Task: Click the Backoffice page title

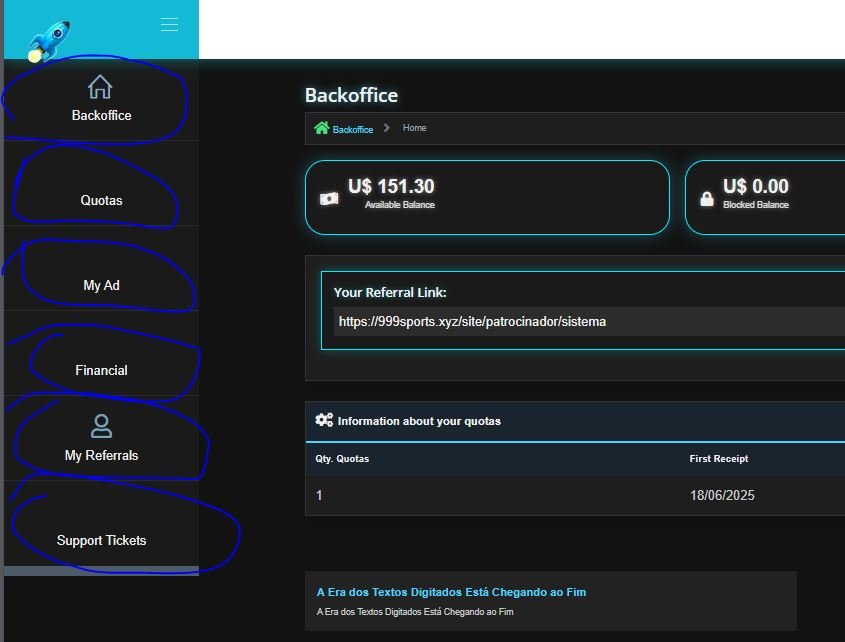Action: [x=351, y=95]
